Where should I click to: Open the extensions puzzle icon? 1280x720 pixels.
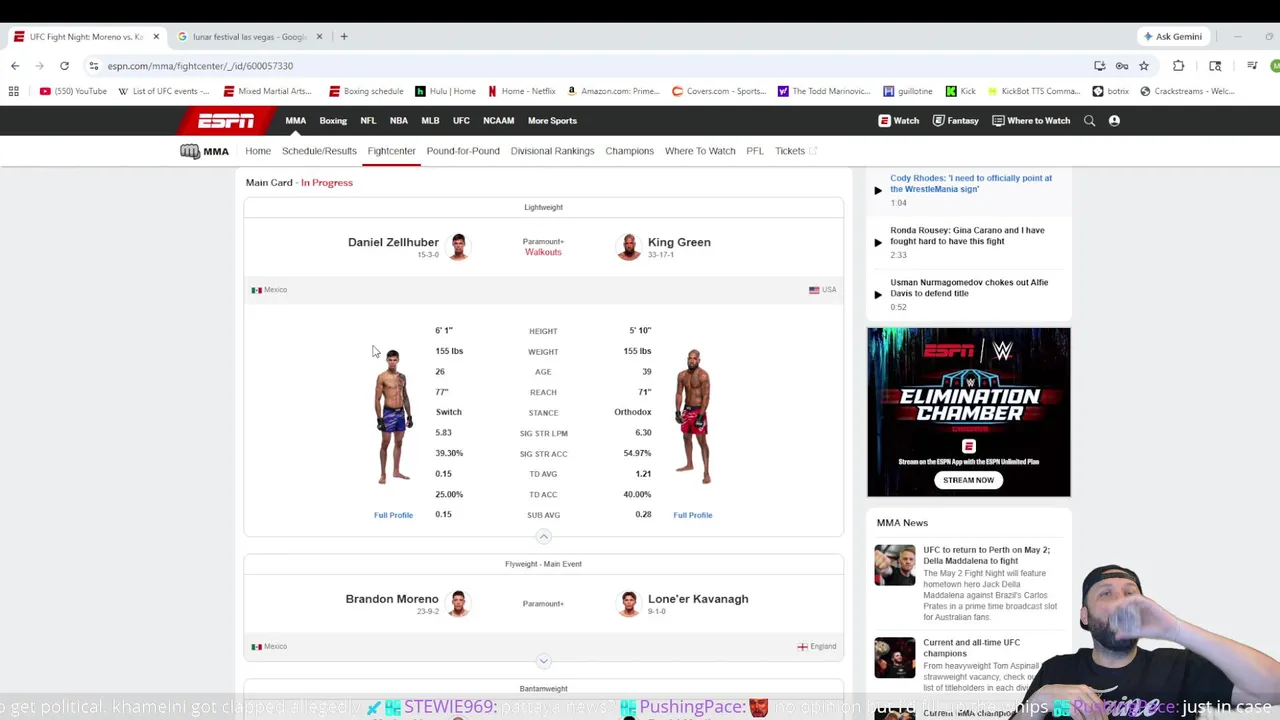coord(1178,66)
